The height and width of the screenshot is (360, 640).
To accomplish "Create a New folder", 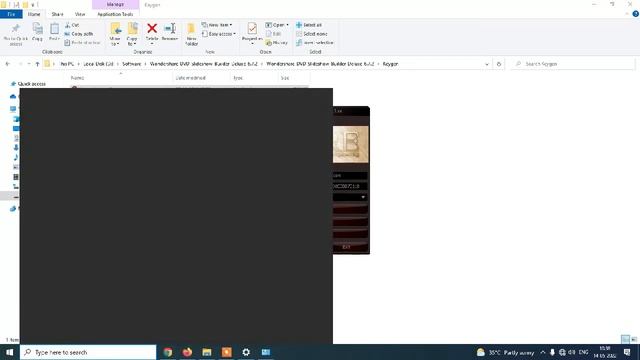I will [x=191, y=34].
